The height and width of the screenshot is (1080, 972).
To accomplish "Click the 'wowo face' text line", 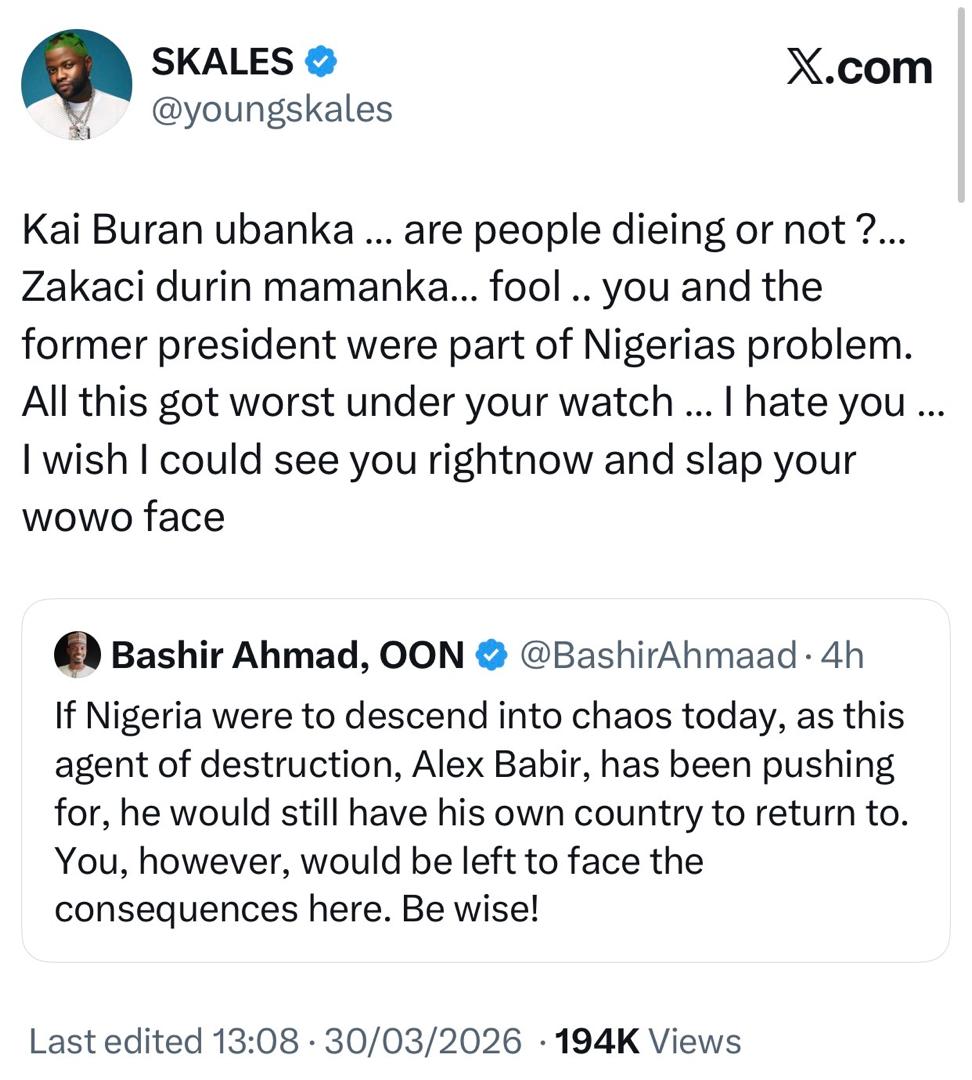I will coord(123,517).
